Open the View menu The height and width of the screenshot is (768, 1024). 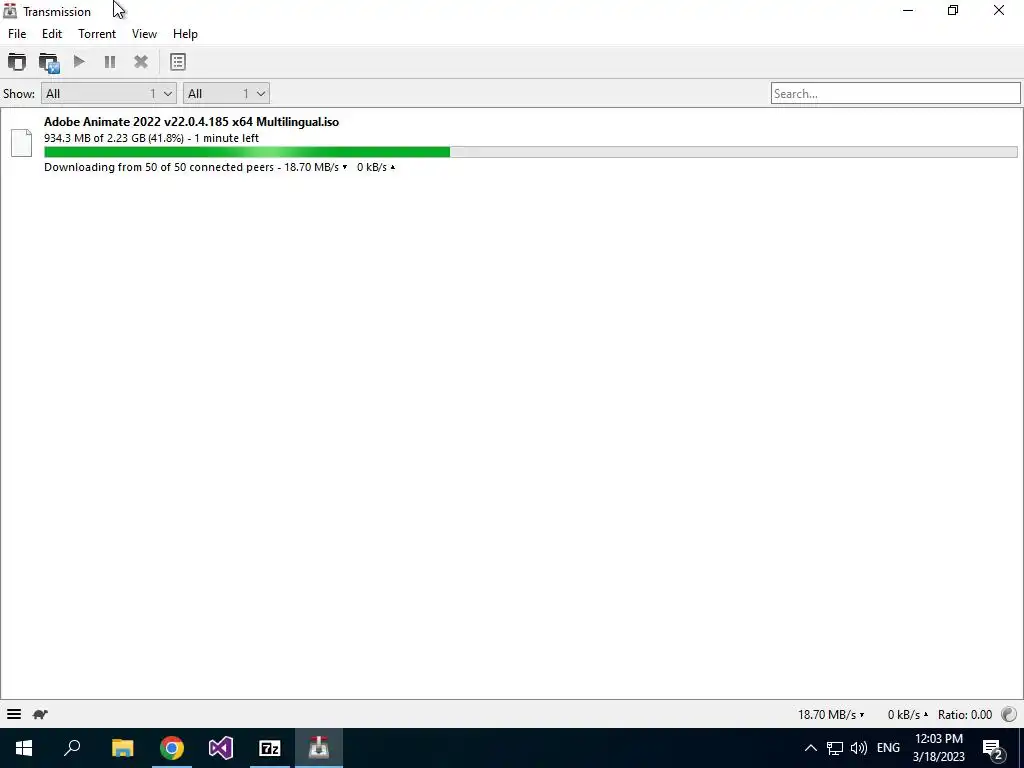click(144, 34)
